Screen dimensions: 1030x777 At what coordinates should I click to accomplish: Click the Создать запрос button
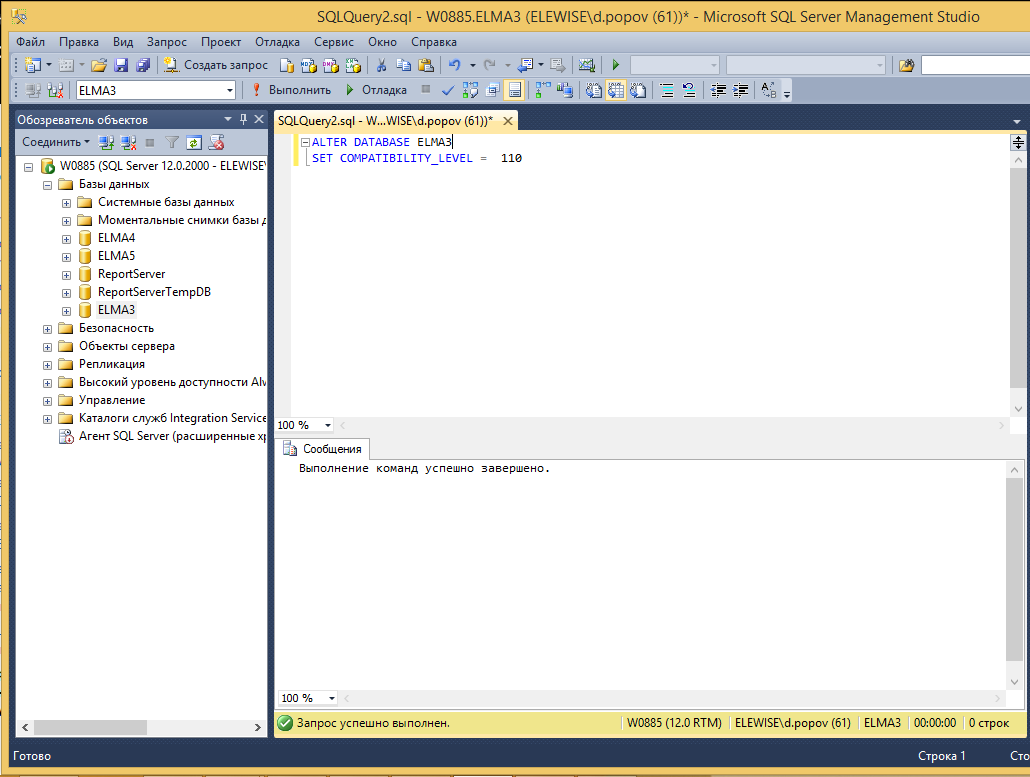coord(214,65)
